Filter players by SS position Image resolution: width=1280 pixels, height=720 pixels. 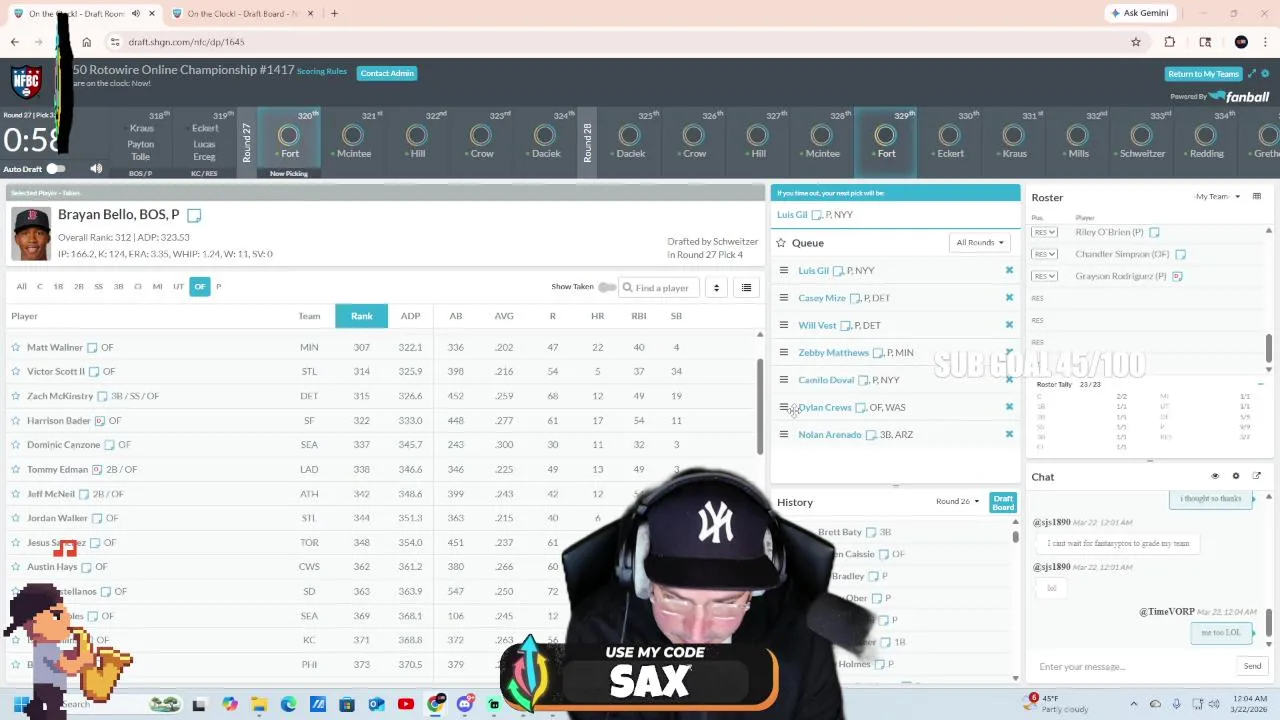coord(98,287)
